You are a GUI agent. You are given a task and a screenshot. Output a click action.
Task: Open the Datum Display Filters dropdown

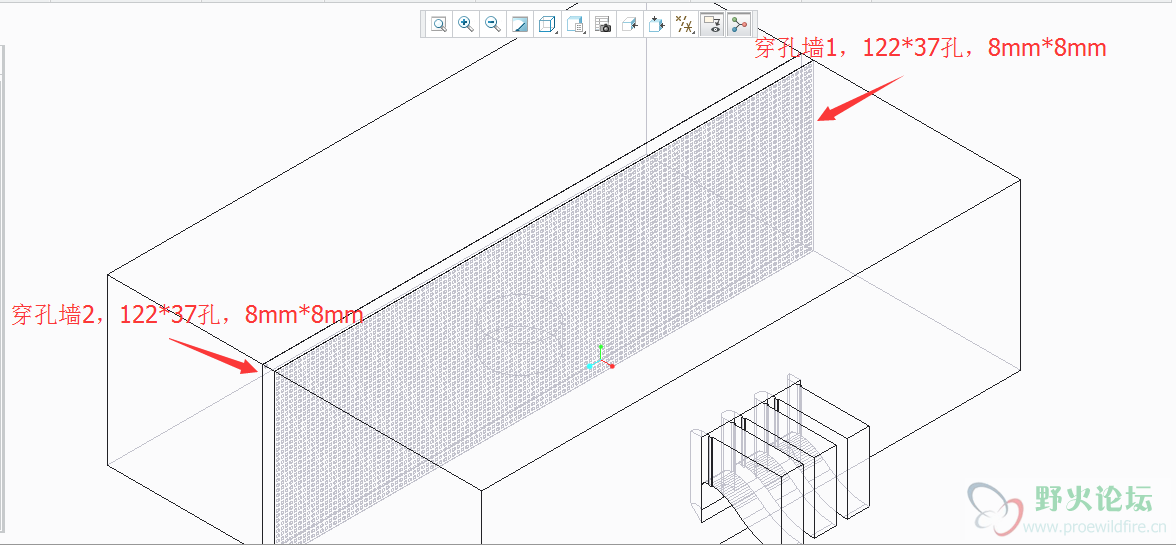pyautogui.click(x=683, y=24)
